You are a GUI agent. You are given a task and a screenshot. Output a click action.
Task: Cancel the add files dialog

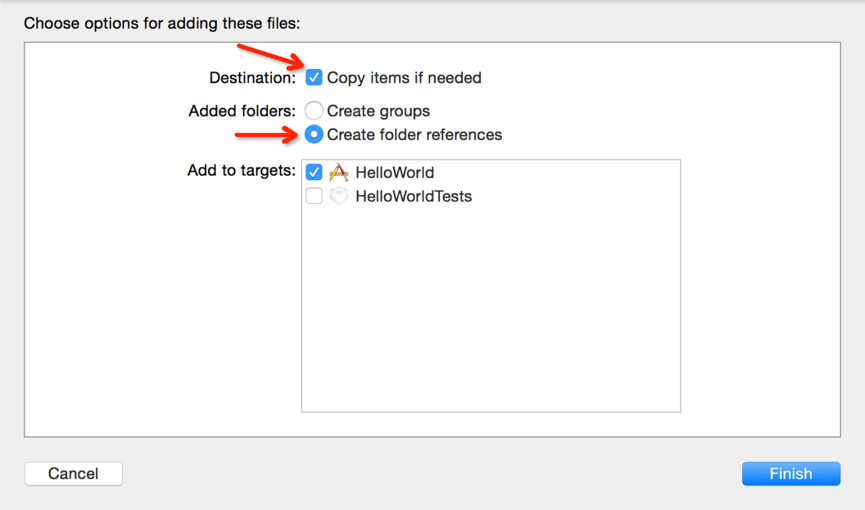coord(73,474)
